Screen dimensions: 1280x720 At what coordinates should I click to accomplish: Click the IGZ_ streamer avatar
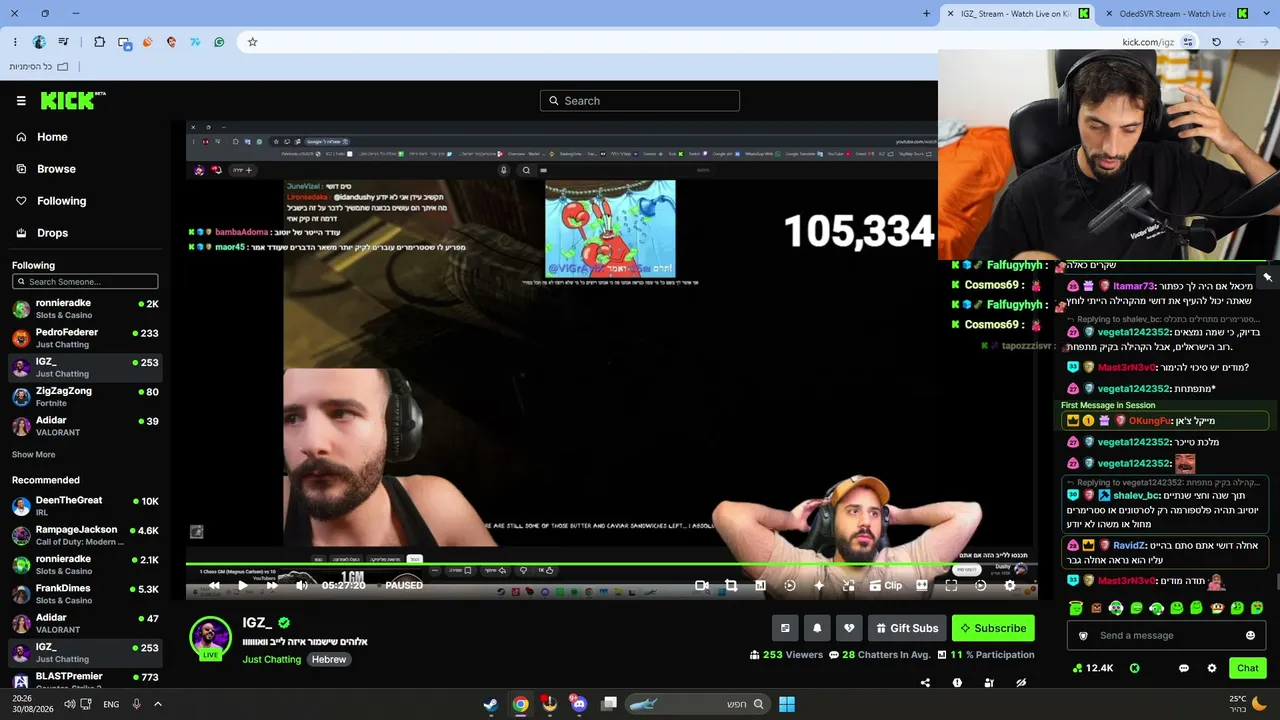click(210, 636)
